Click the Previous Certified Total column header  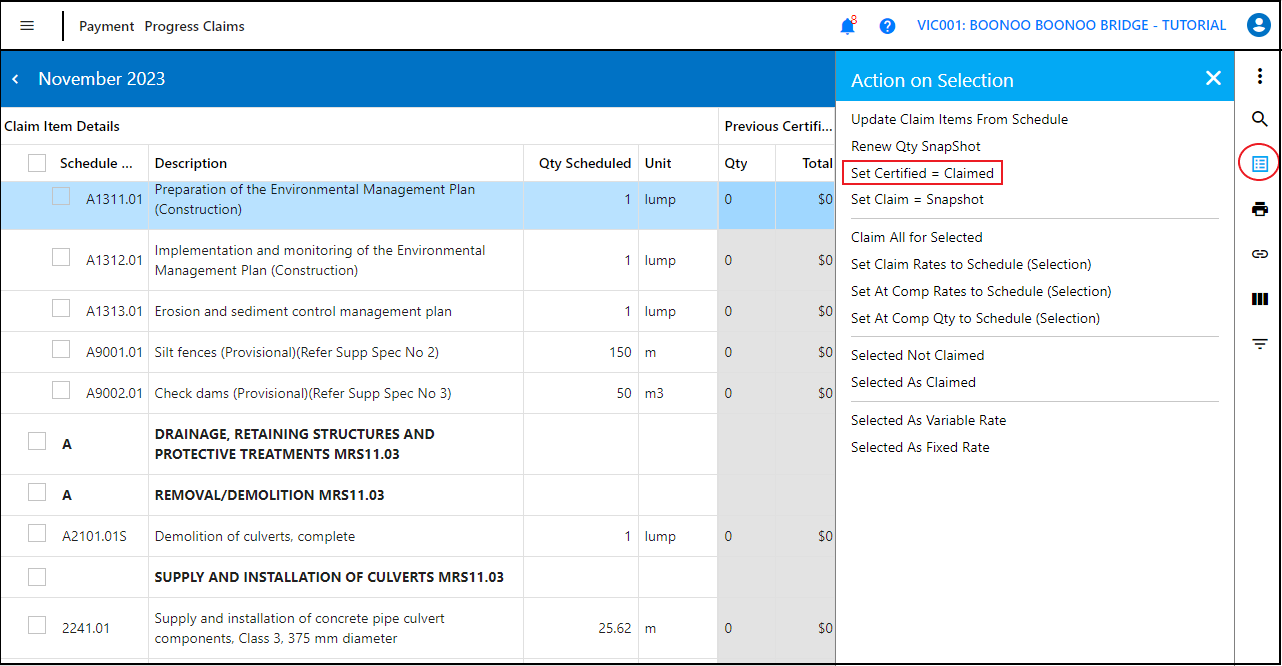coord(817,163)
